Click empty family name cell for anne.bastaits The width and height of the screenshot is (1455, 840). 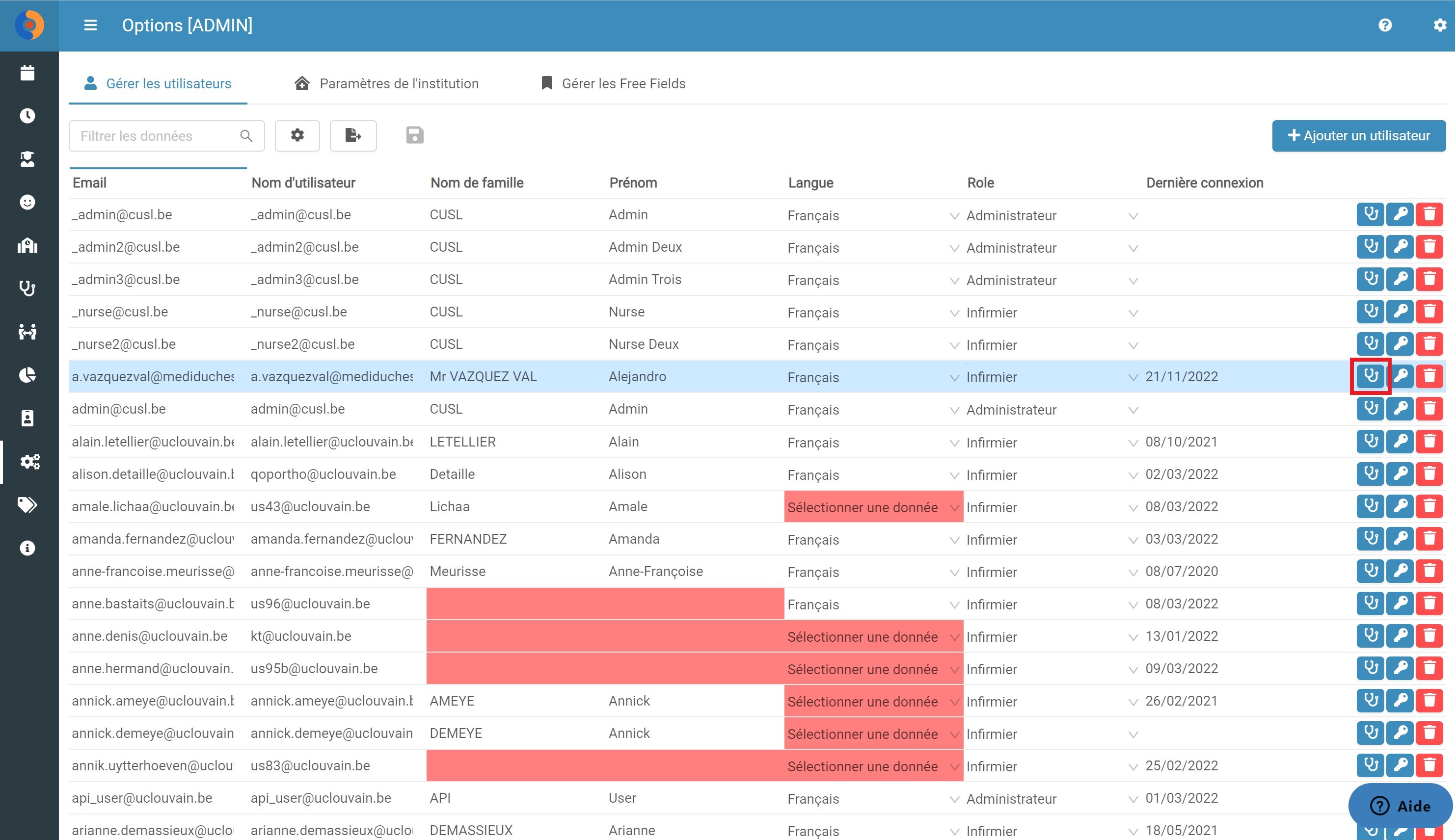515,604
